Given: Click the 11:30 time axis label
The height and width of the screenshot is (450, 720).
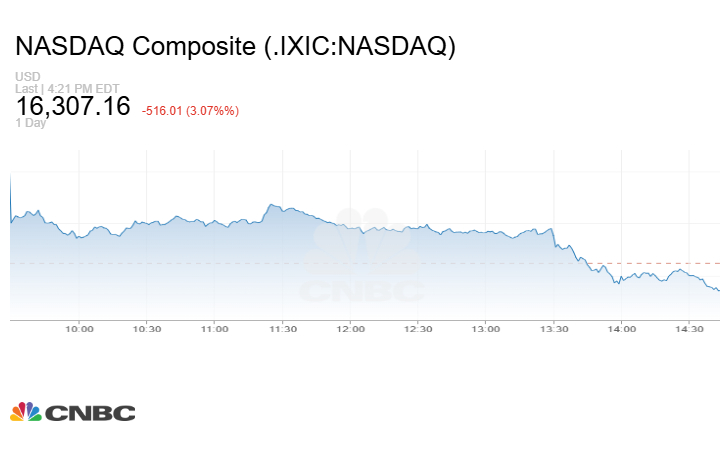Looking at the screenshot, I should point(282,329).
